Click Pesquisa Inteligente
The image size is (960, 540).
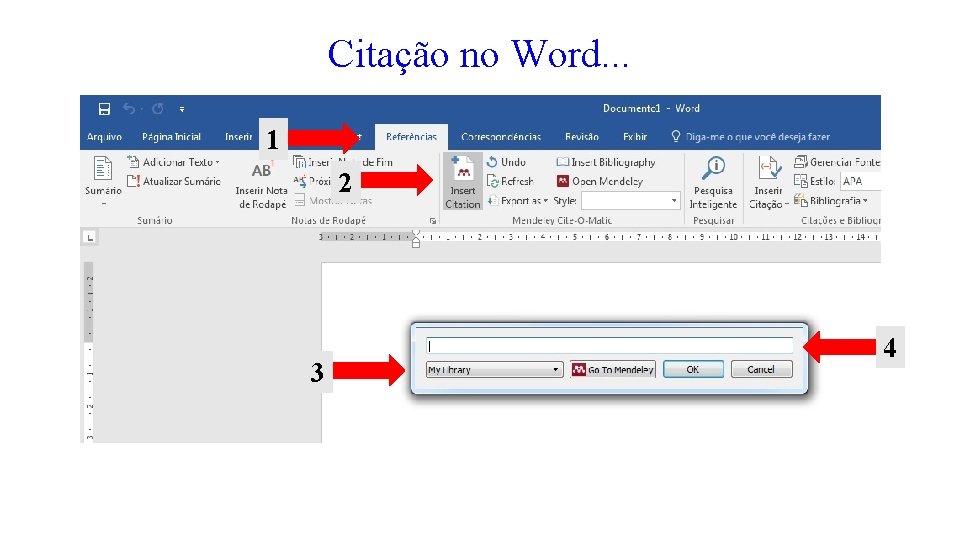[x=713, y=182]
